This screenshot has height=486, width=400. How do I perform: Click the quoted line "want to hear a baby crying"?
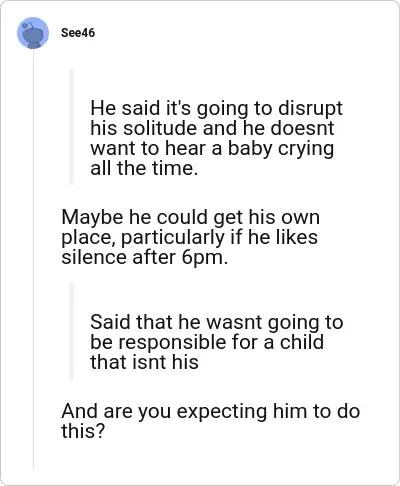[212, 148]
